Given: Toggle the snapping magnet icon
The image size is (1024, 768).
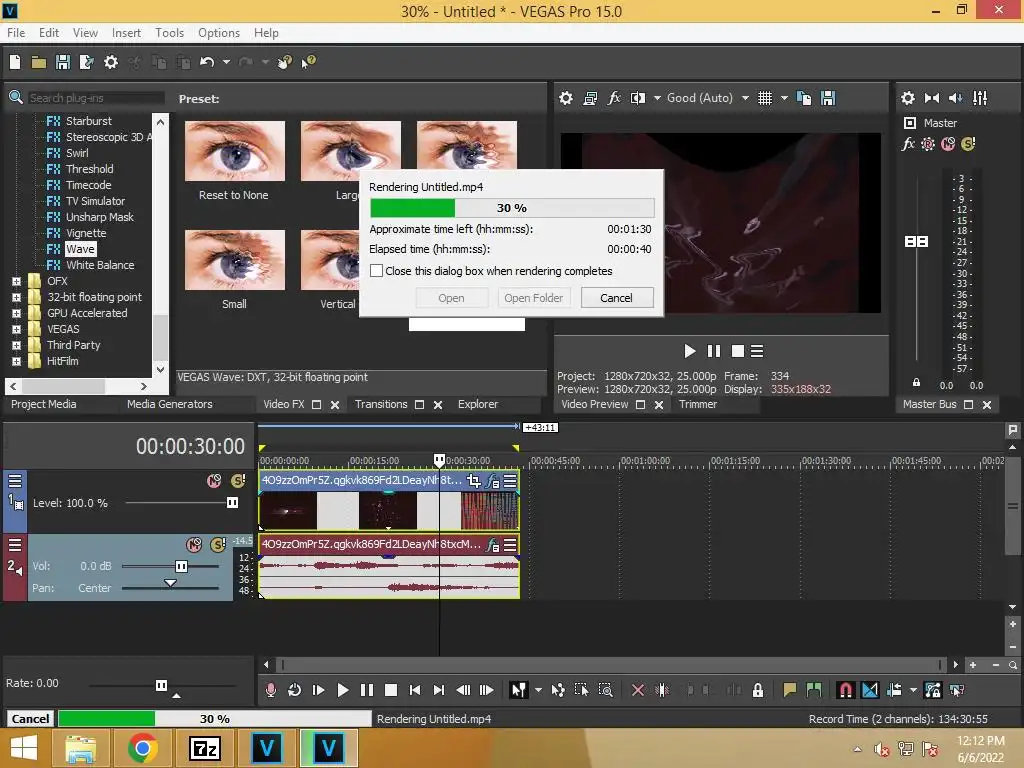Looking at the screenshot, I should tap(846, 690).
